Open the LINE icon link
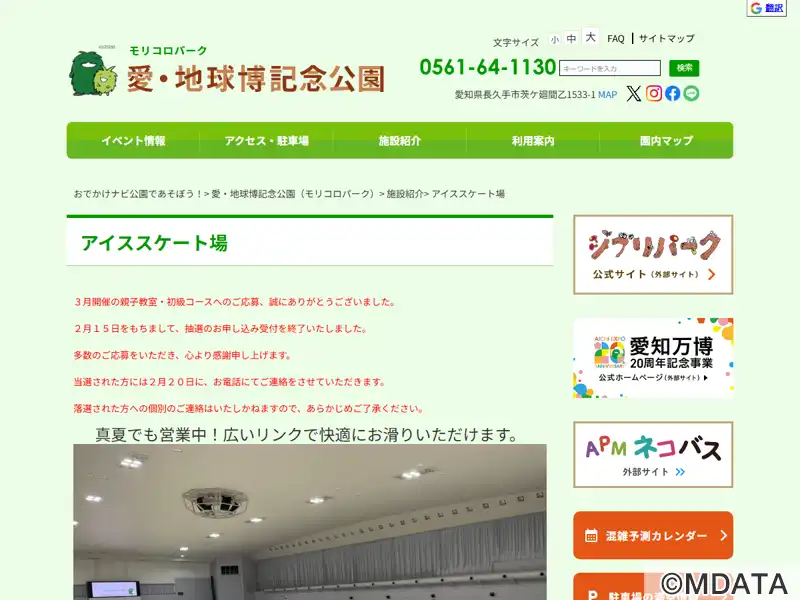 691,93
